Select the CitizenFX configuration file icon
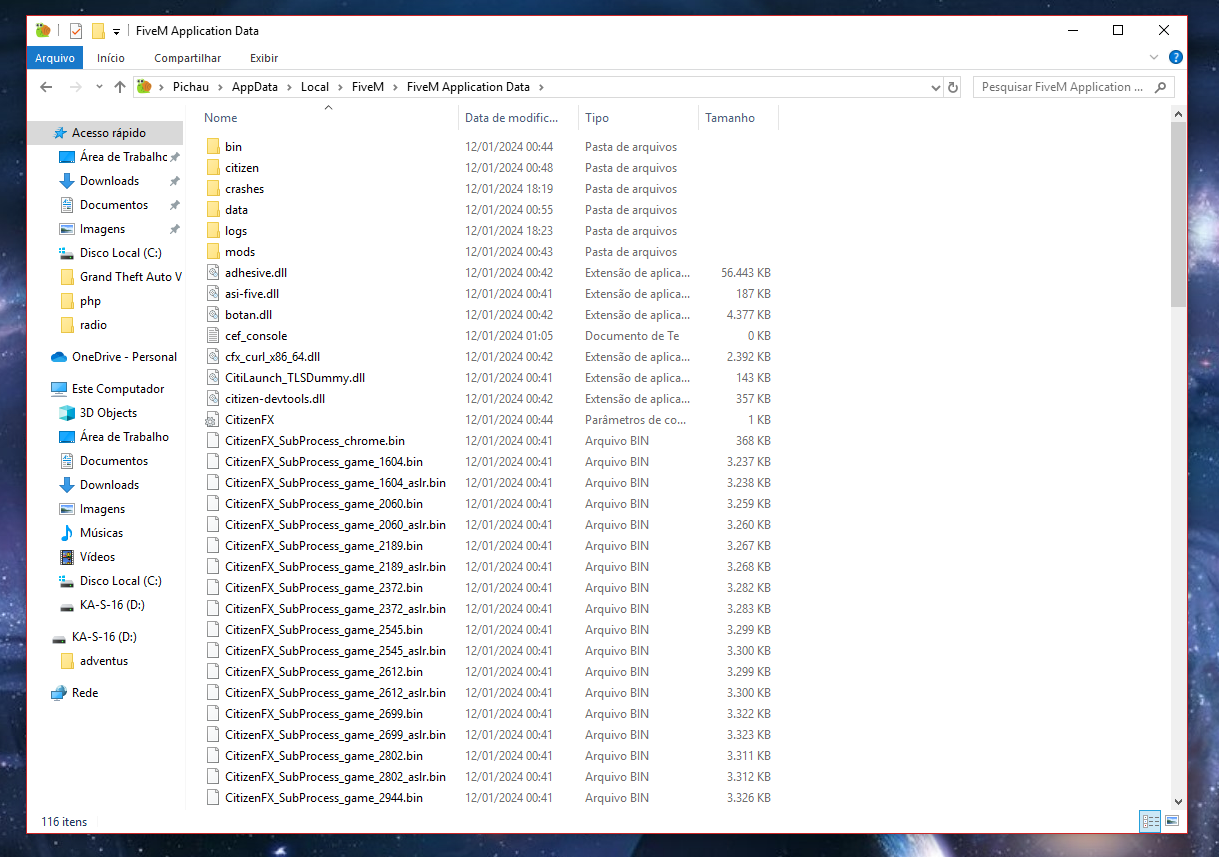Viewport: 1219px width, 857px height. tap(212, 420)
